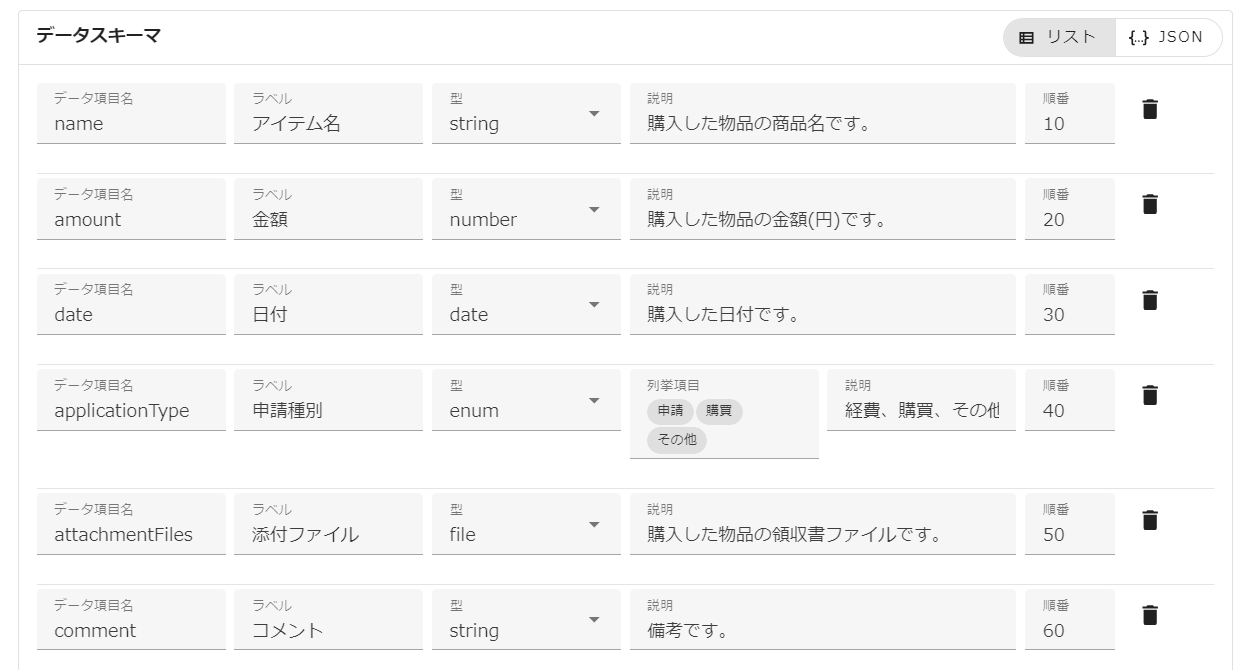
Task: Delete the applicationType row
Action: [x=1150, y=396]
